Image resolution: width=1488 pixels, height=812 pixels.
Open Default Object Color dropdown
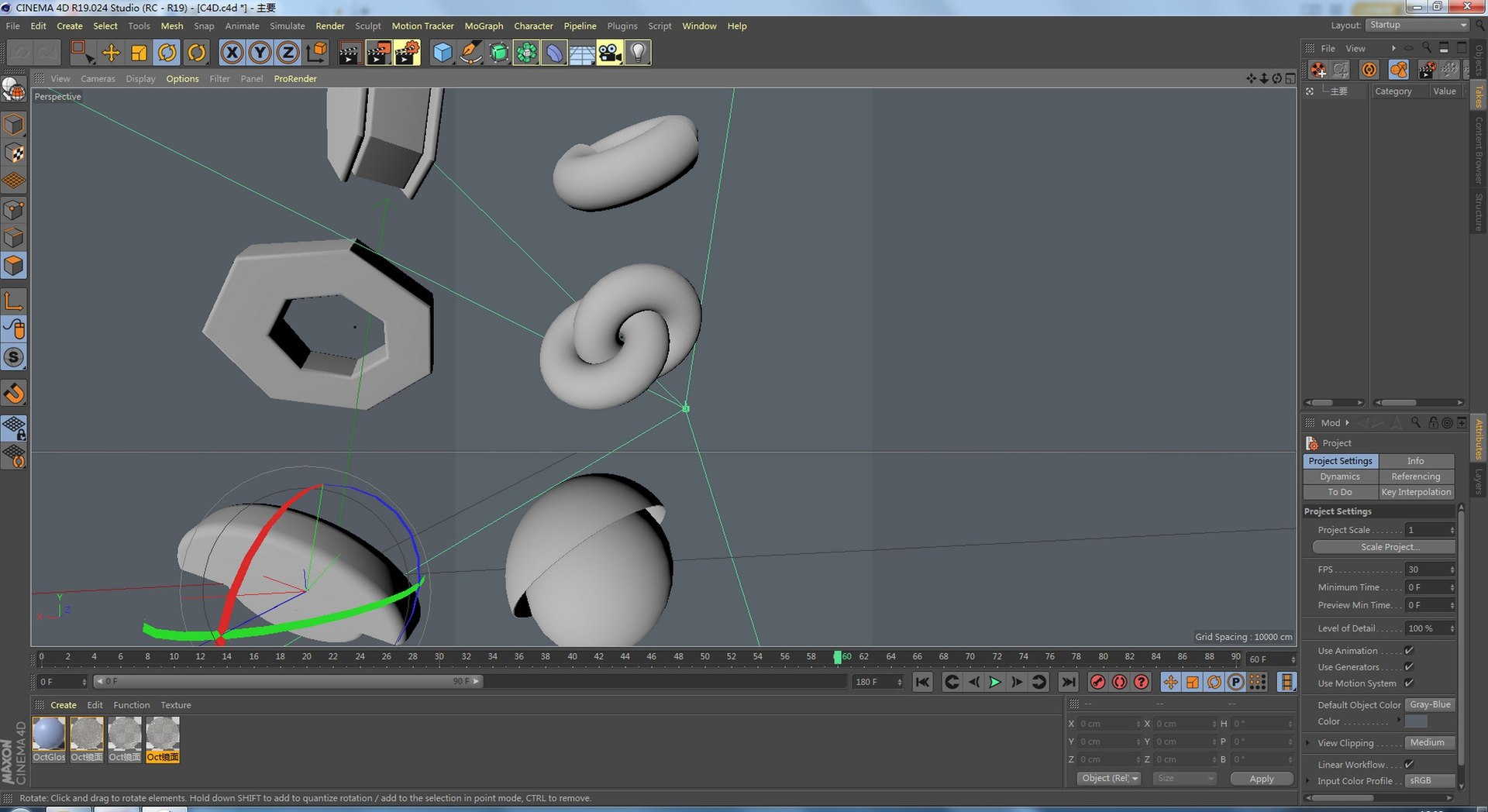(1430, 705)
